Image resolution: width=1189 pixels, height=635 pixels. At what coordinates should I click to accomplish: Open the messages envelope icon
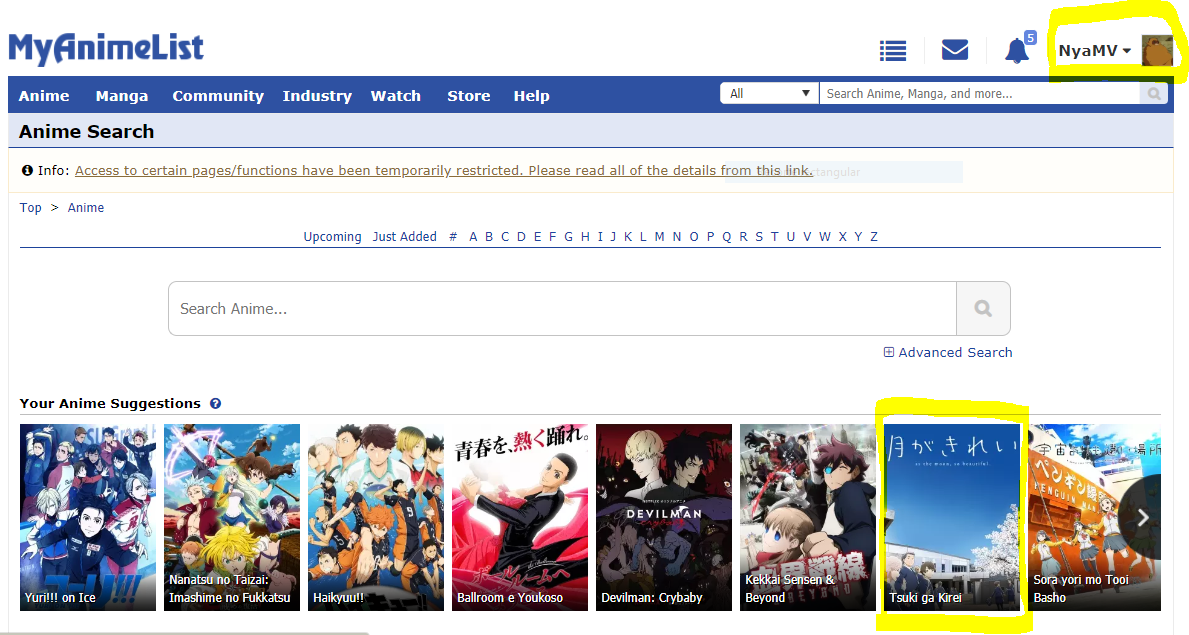tap(955, 50)
